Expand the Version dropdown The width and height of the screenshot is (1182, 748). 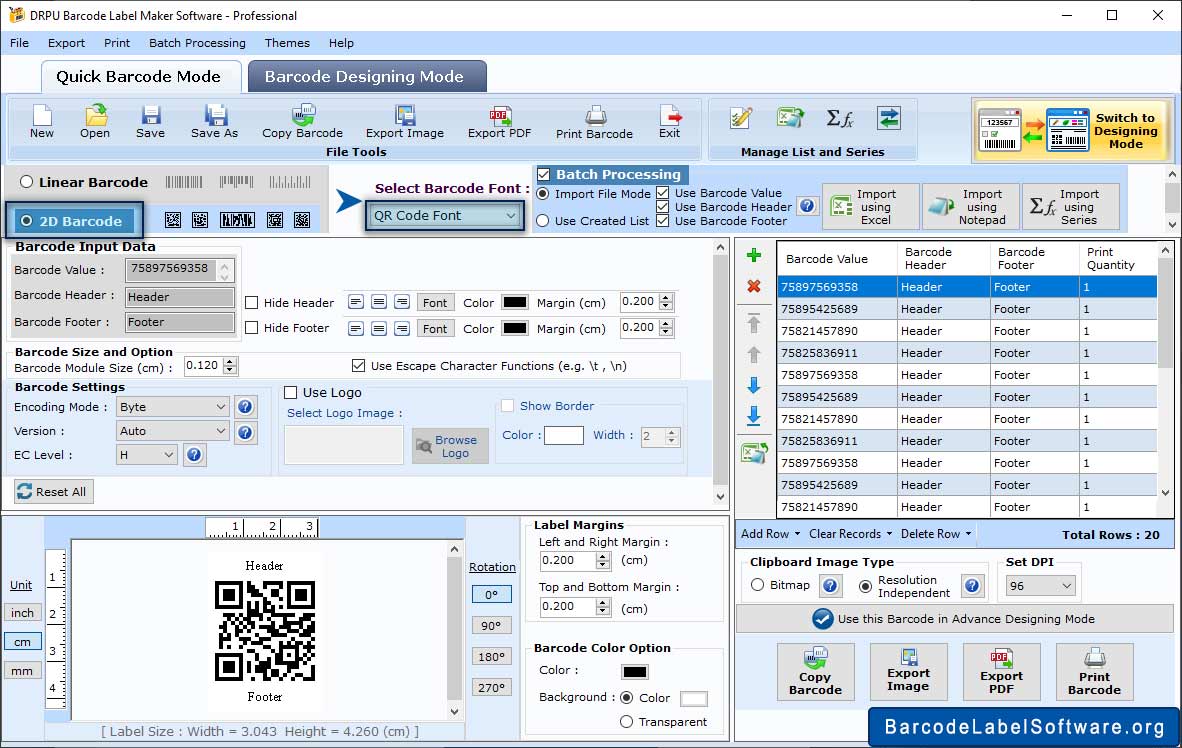173,431
